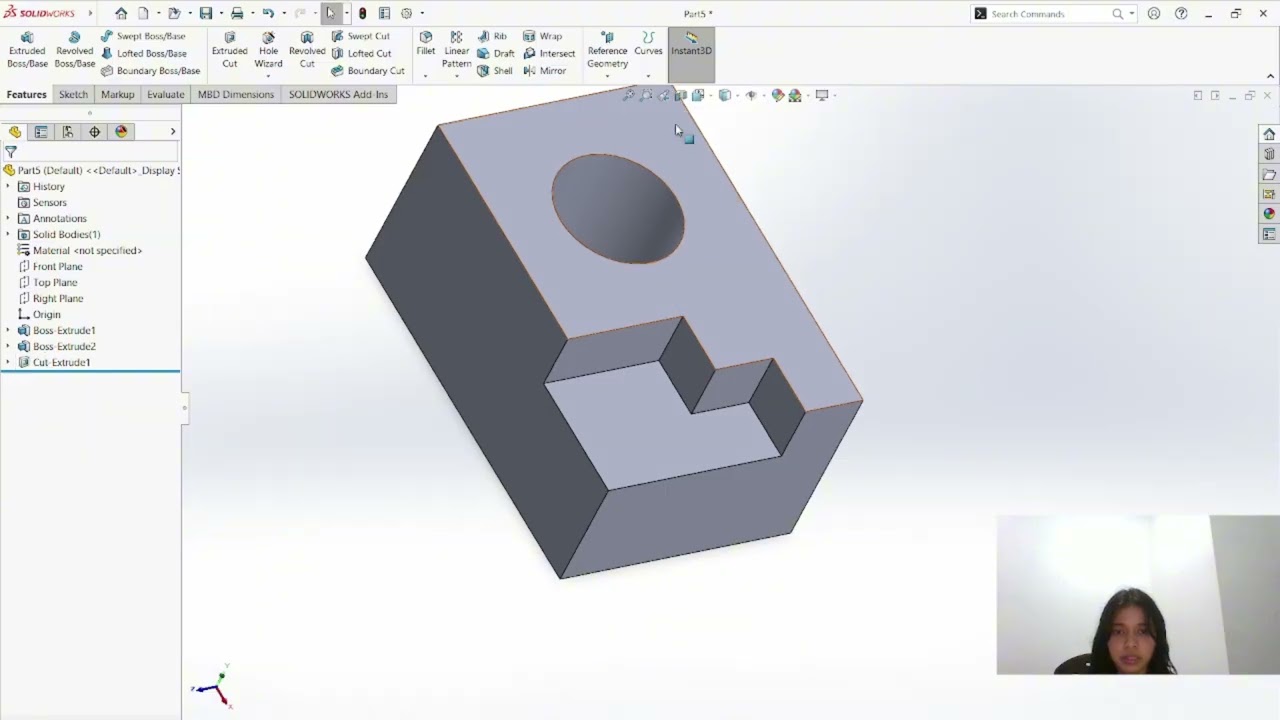Screen dimensions: 1280x720
Task: Select Front Plane in the feature tree
Action: tap(58, 267)
